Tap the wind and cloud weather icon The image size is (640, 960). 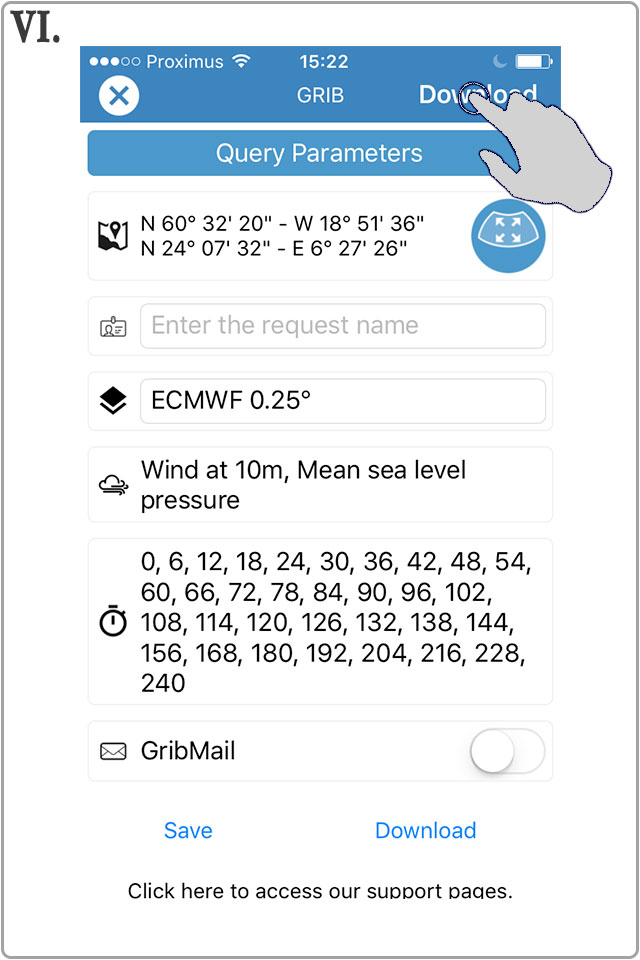[x=113, y=484]
